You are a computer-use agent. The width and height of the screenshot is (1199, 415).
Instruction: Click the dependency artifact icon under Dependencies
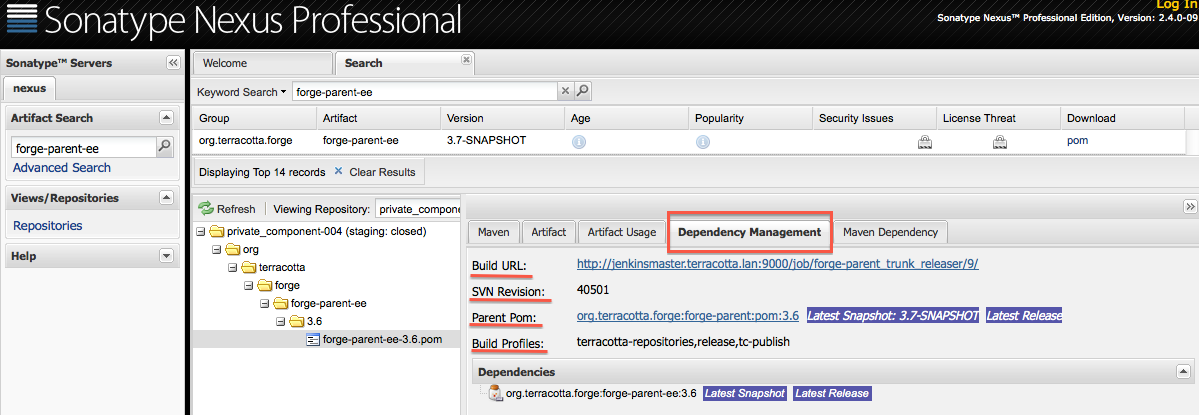pyautogui.click(x=496, y=394)
